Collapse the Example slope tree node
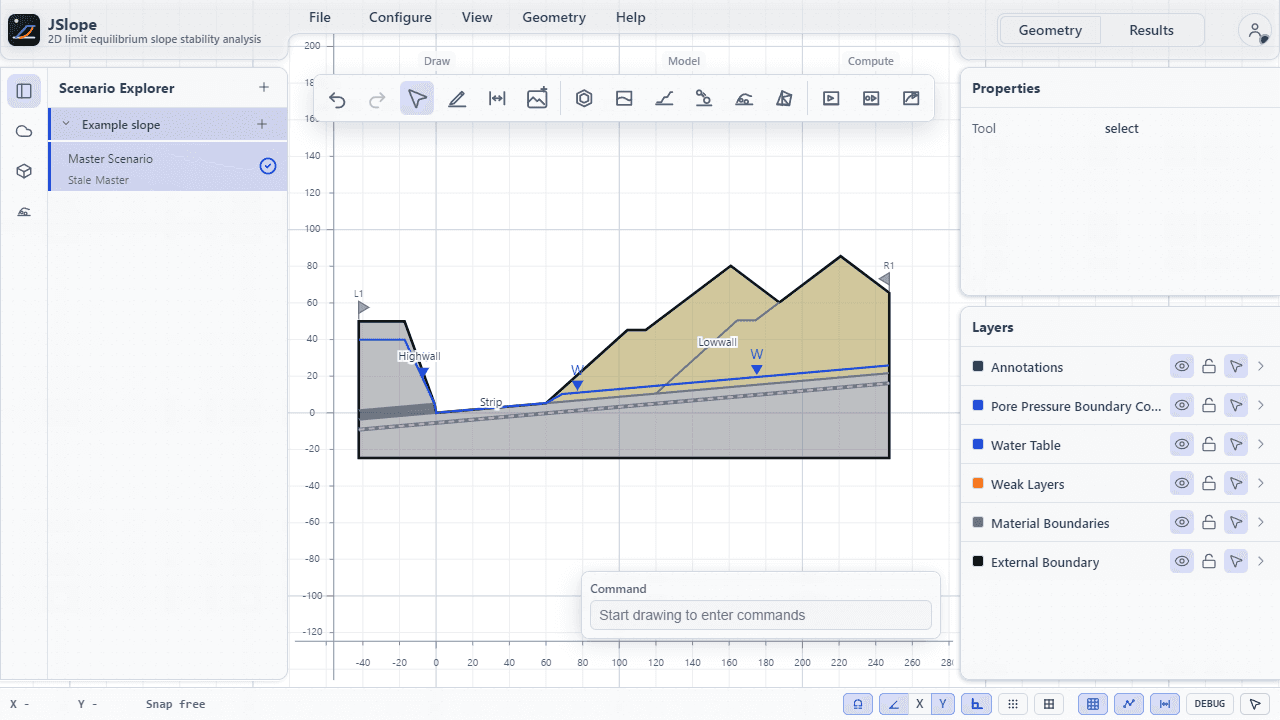Screen dimensions: 1280x720 (x=66, y=125)
